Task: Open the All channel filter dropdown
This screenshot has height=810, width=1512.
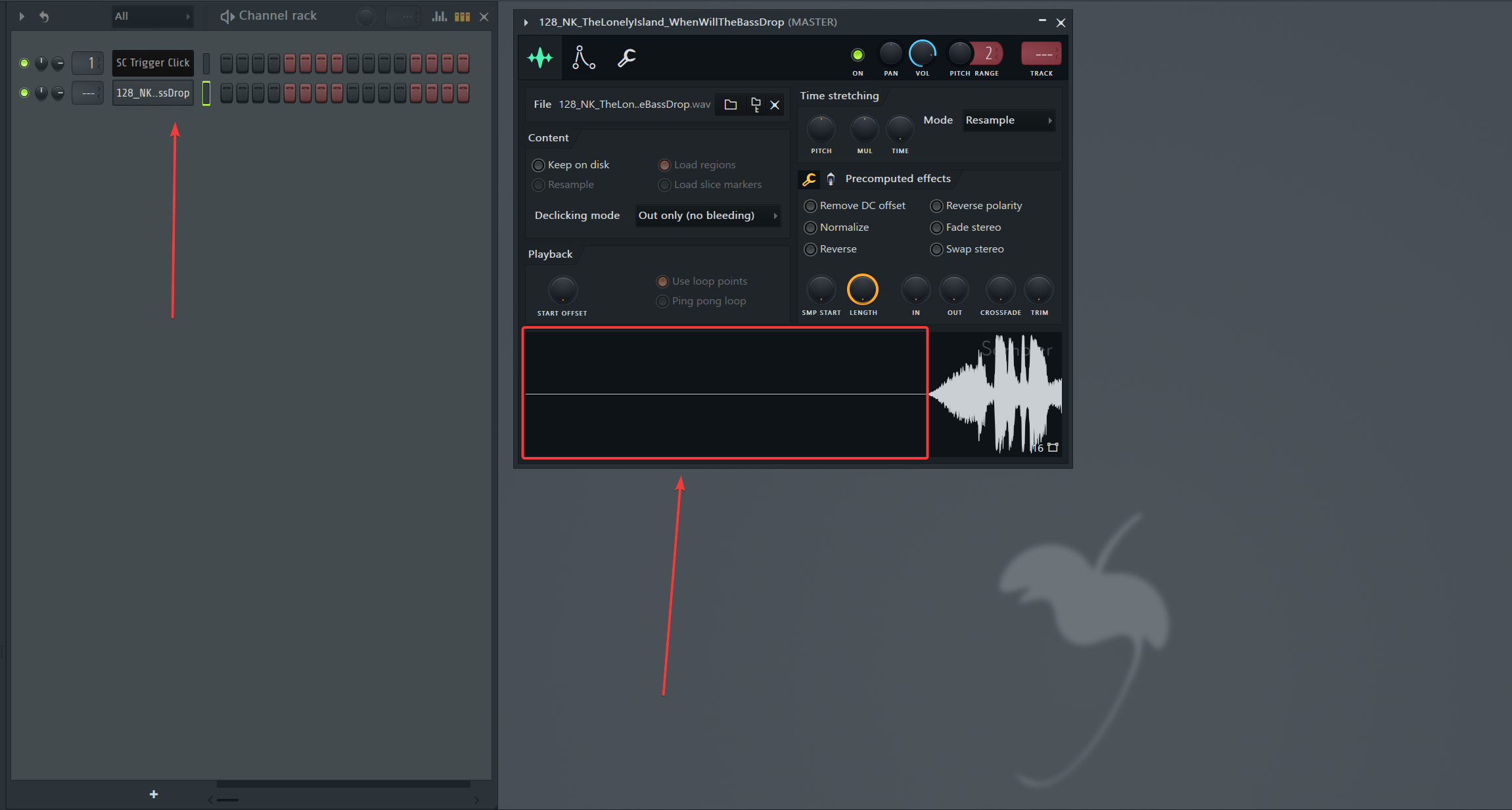Action: (x=151, y=16)
